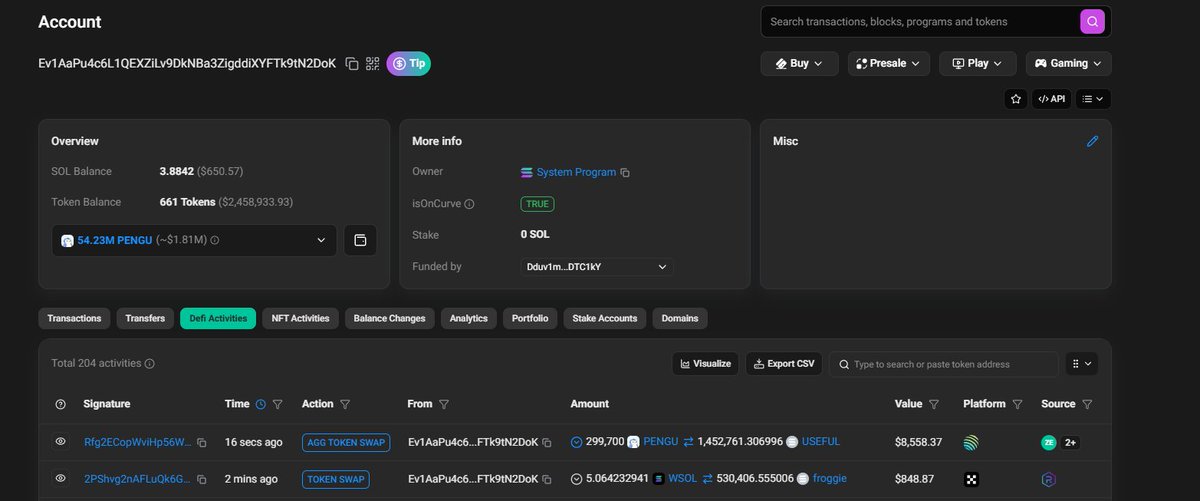The image size is (1200, 501).
Task: Open the Balance Changes tab
Action: (x=389, y=318)
